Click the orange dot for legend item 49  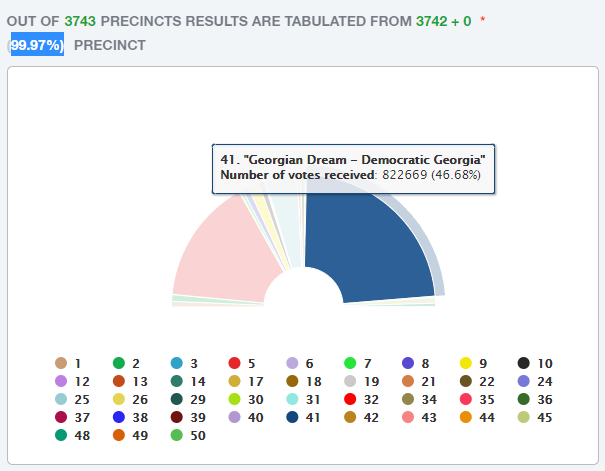click(x=119, y=435)
